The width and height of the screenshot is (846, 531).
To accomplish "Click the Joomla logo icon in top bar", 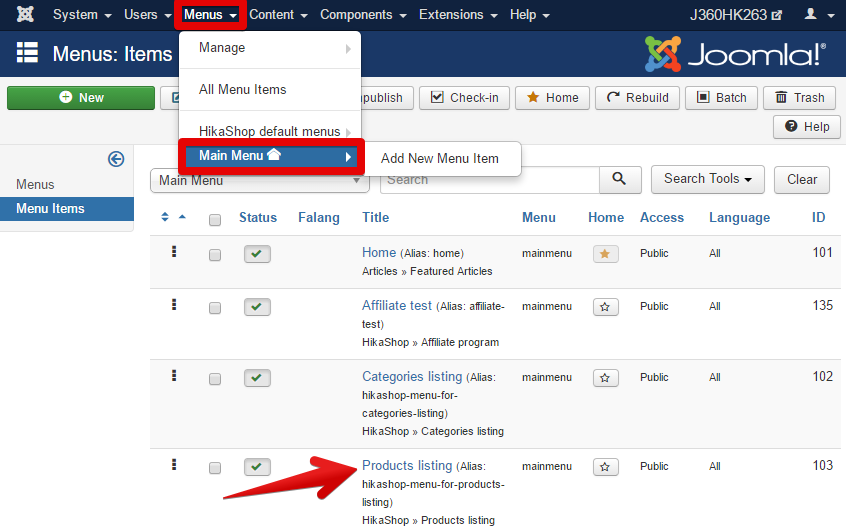I will coord(25,15).
